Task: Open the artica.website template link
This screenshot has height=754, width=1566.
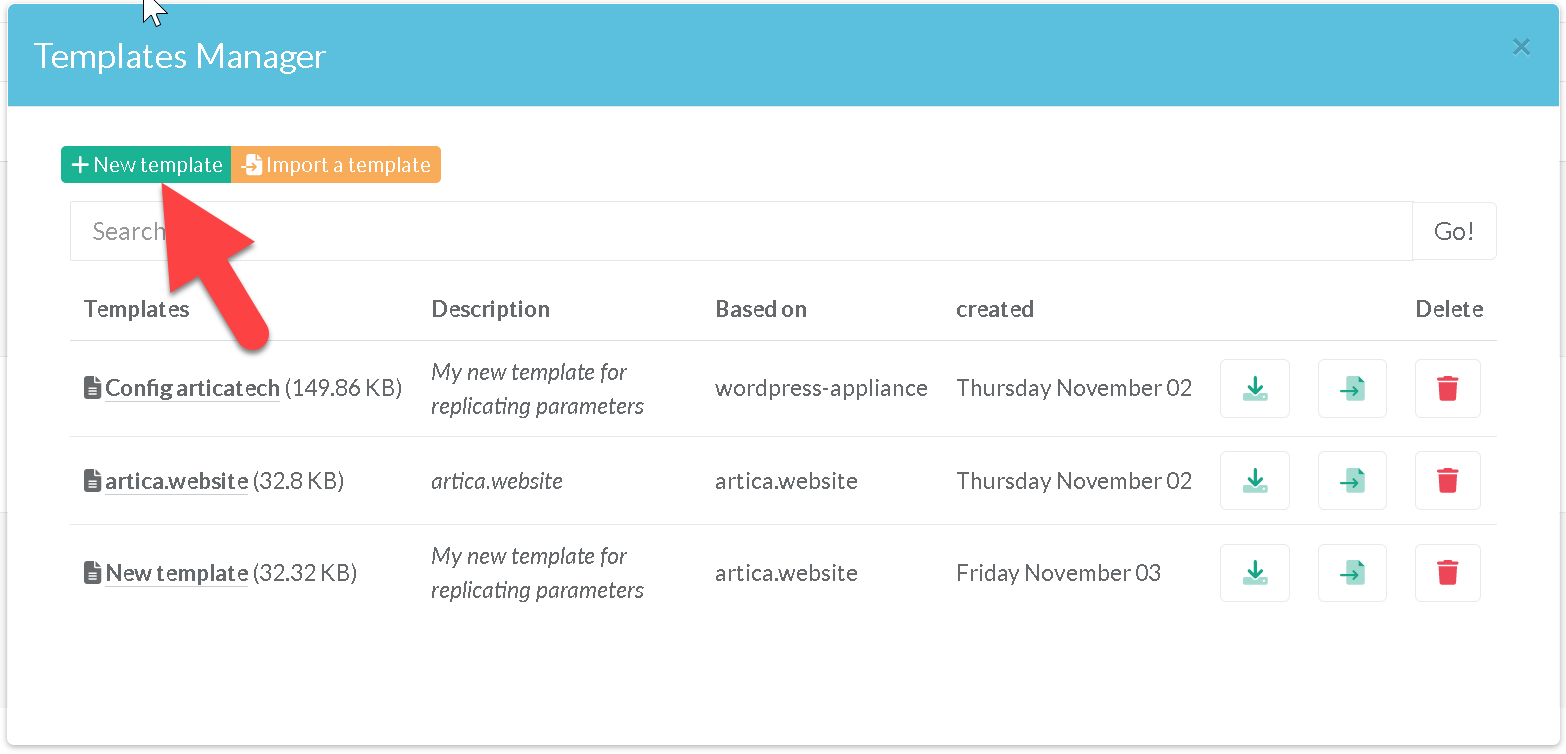Action: (x=176, y=481)
